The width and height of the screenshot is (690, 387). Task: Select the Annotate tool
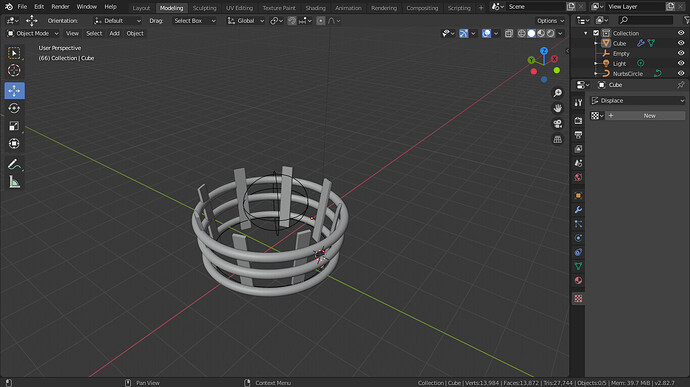point(14,164)
